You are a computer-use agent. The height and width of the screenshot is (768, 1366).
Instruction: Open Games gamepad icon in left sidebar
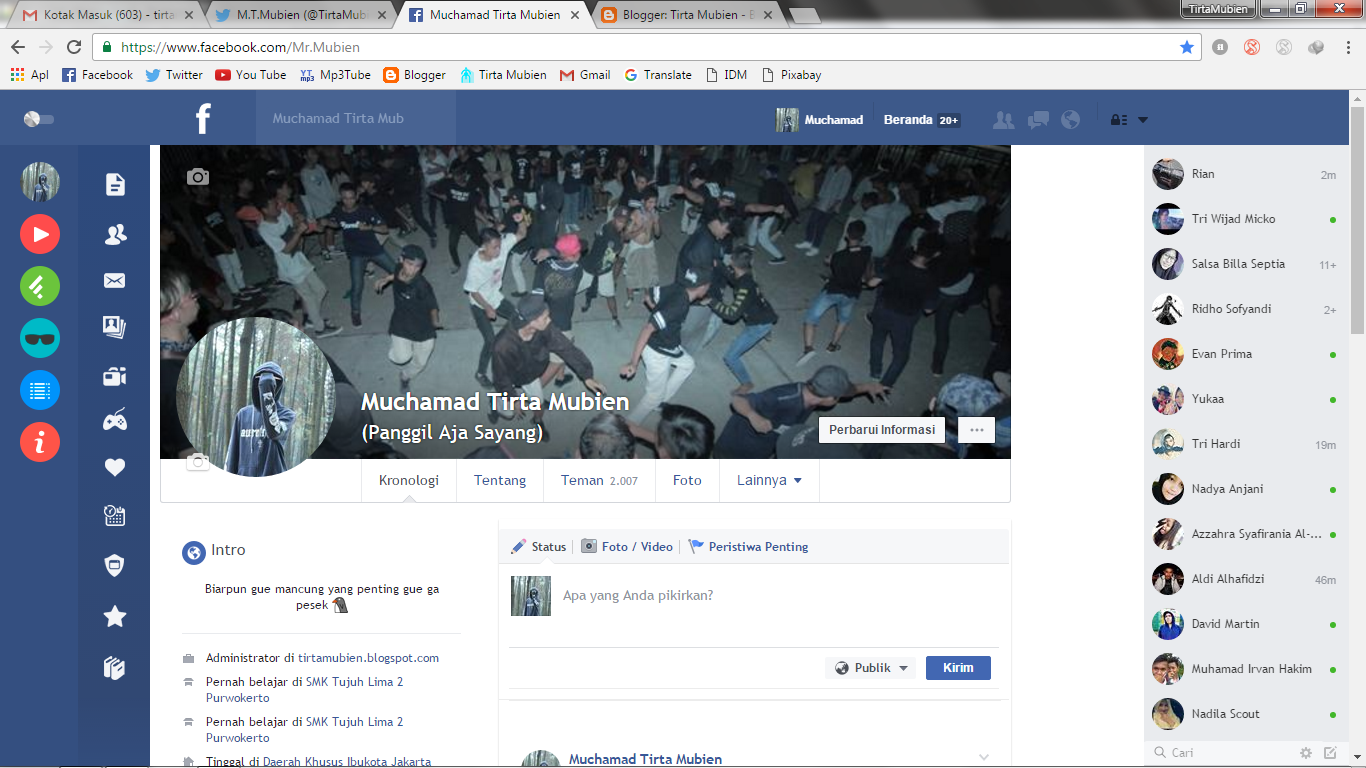tap(114, 420)
